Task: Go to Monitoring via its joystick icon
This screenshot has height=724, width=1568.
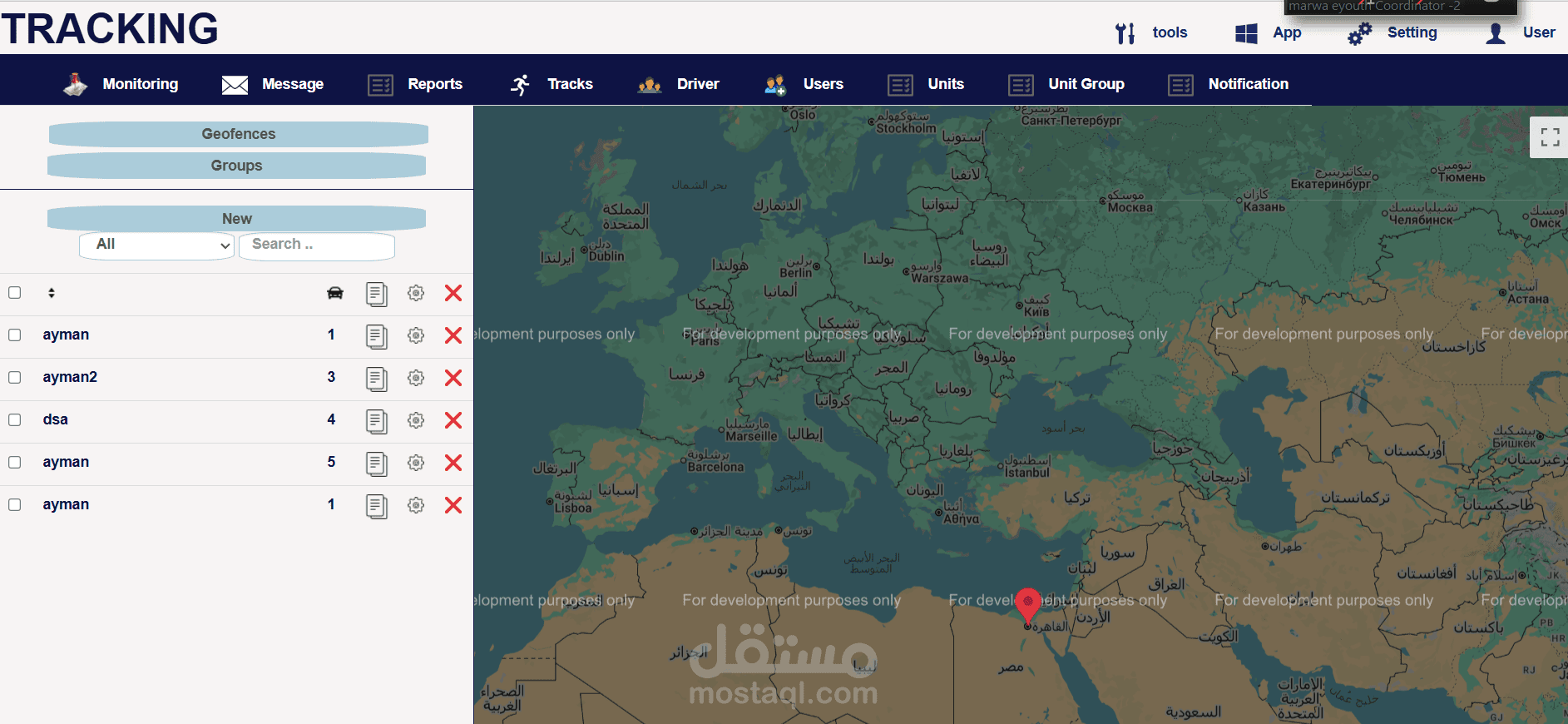Action: (76, 84)
